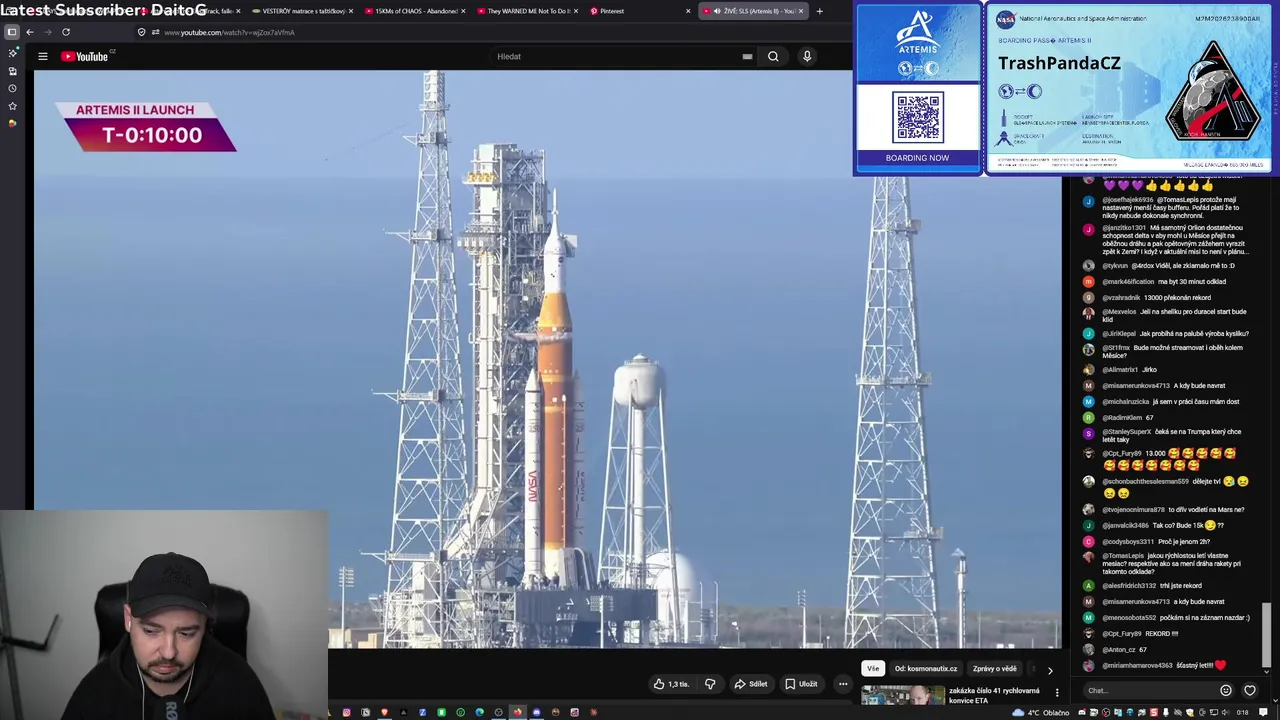Send a heart reaction in chat
The width and height of the screenshot is (1280, 720).
1250,690
